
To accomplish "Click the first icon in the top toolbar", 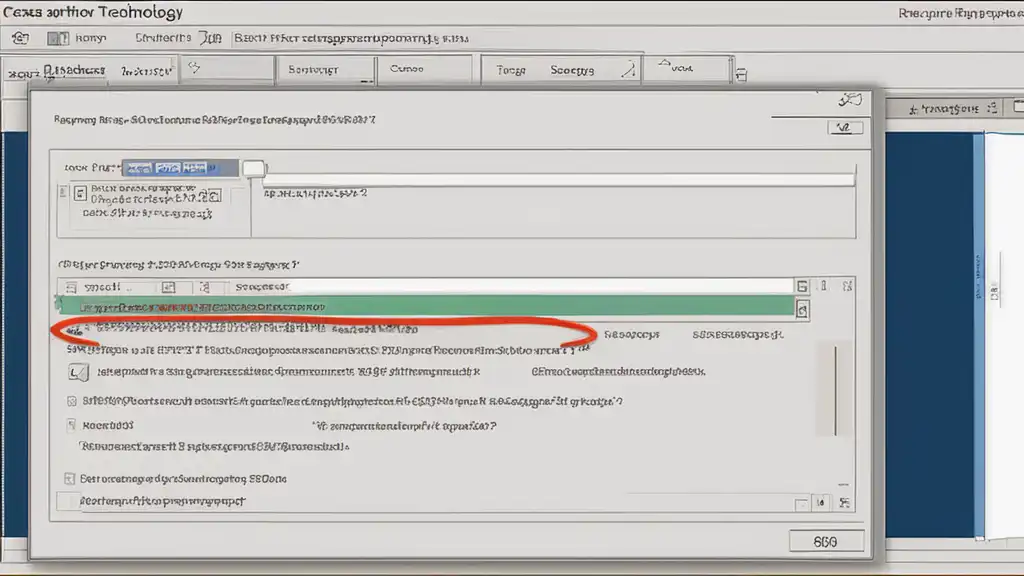I will [x=20, y=38].
